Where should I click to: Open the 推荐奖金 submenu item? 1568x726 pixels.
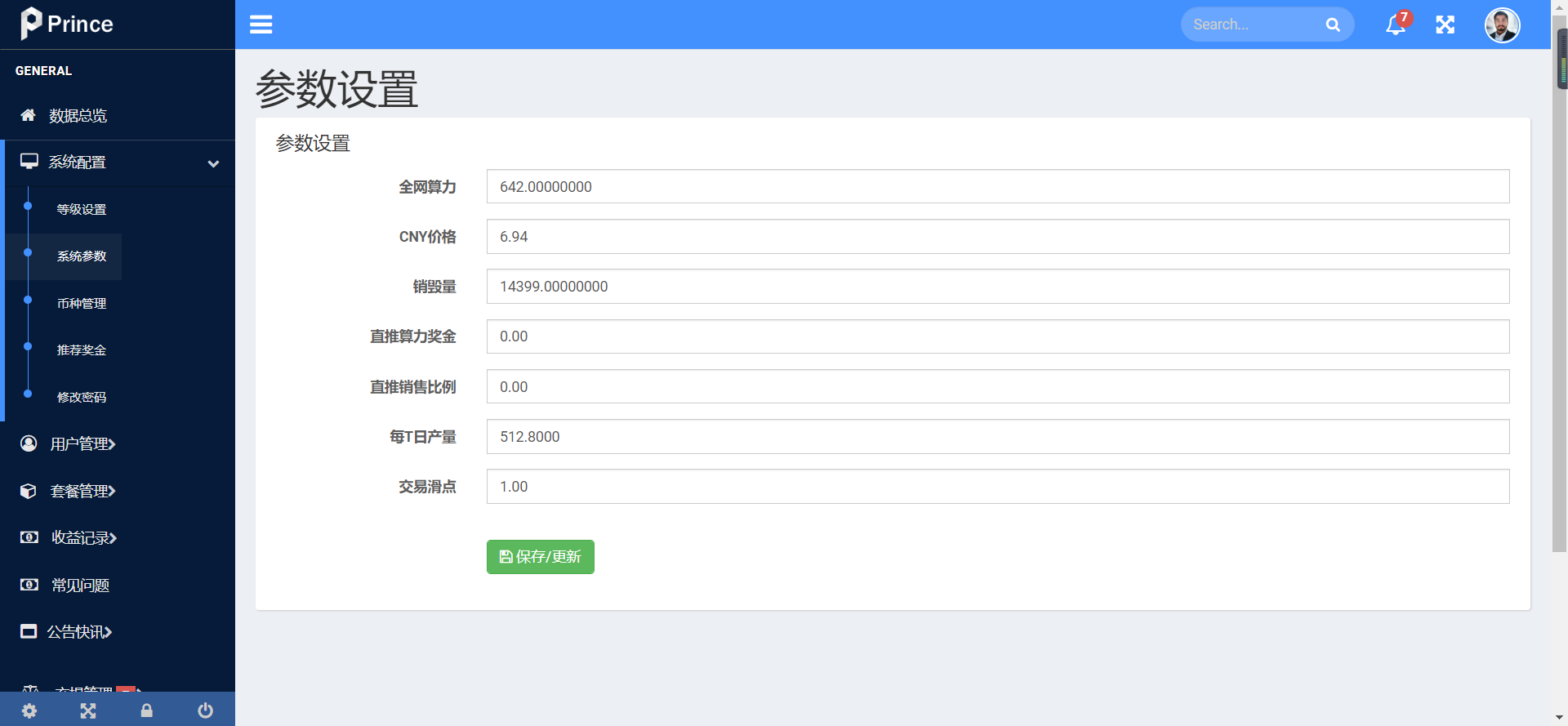tap(82, 350)
